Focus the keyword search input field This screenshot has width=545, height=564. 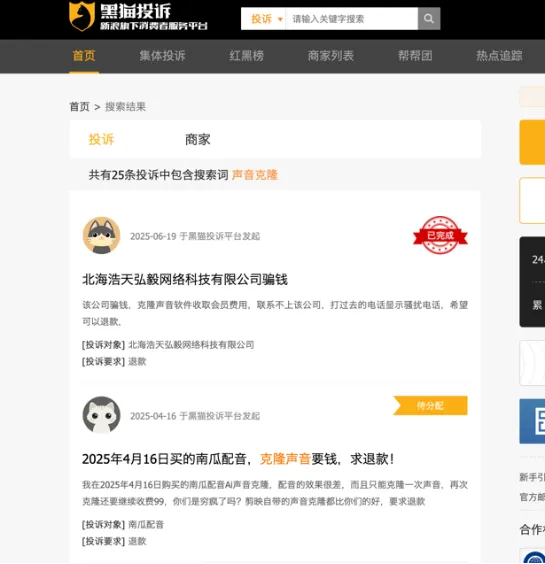pos(351,18)
